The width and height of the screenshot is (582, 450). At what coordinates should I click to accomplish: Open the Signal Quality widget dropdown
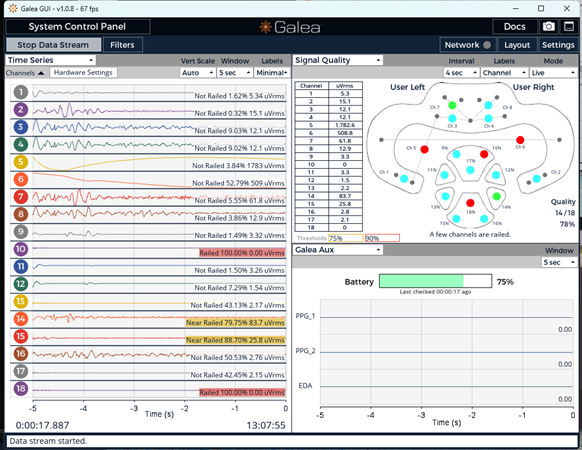338,60
